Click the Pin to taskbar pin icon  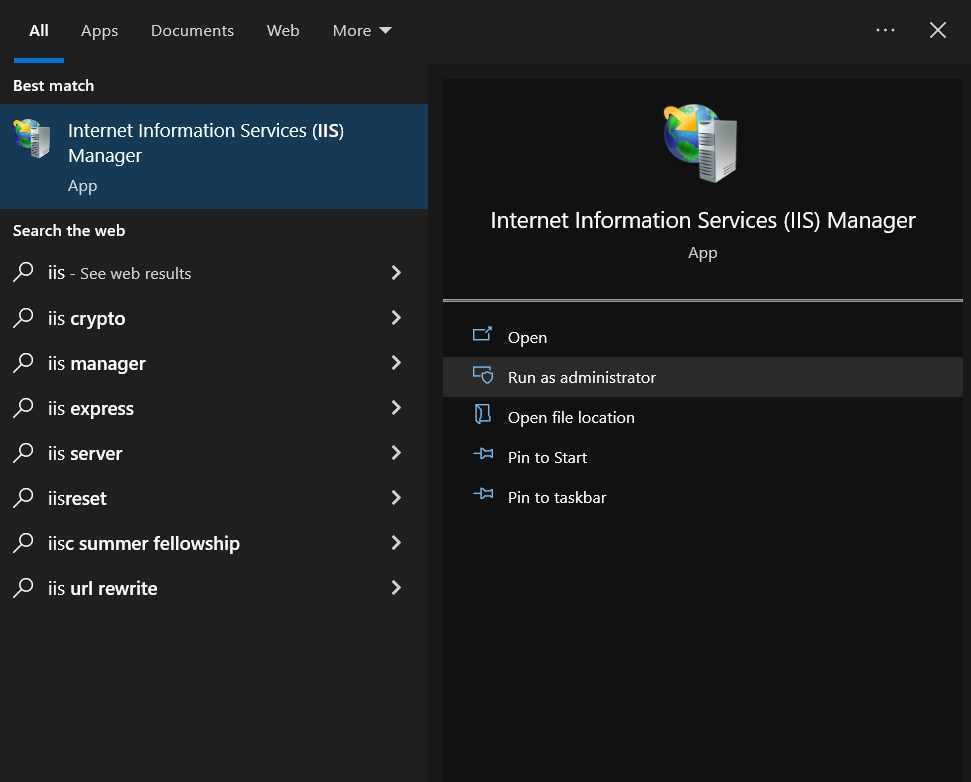point(483,496)
